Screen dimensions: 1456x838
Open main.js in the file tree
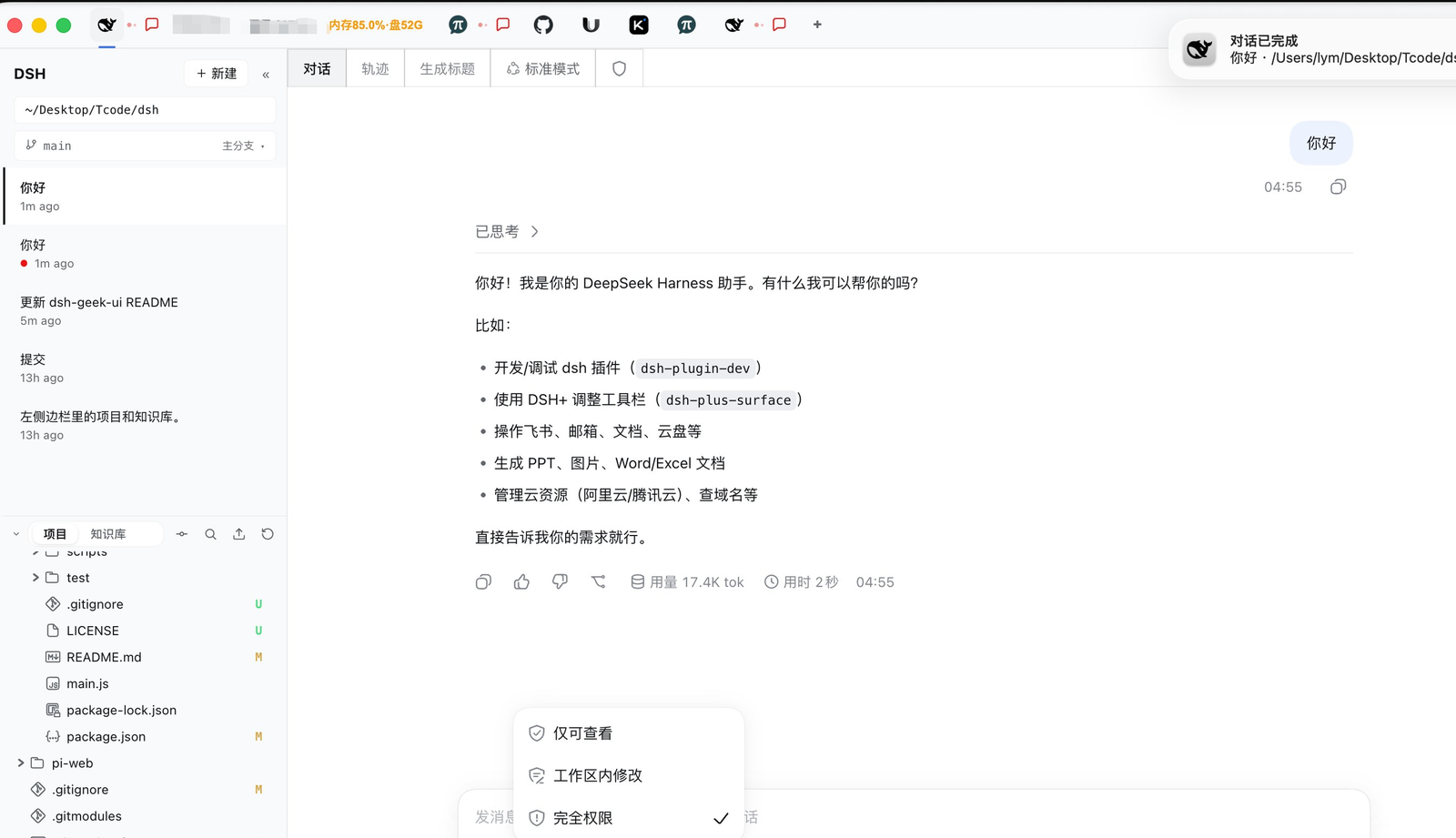click(87, 683)
